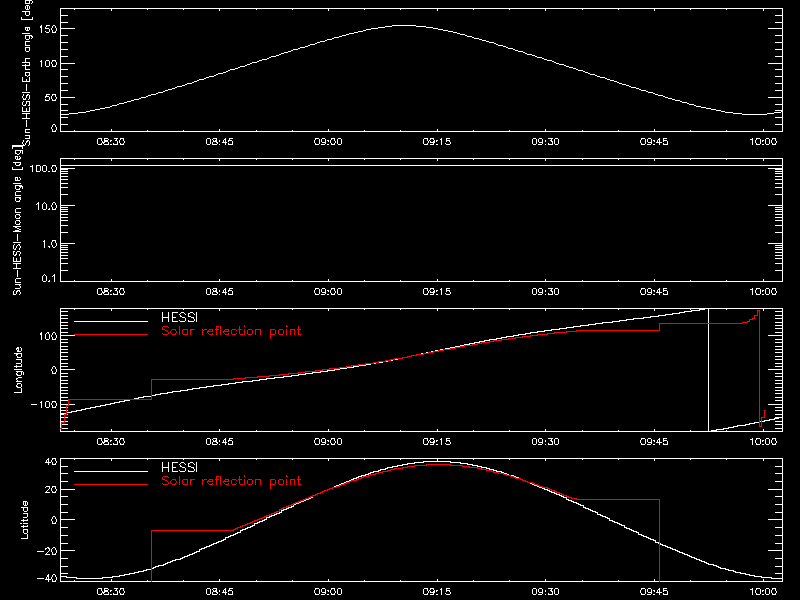Click the Sun-HESSI-Moon angle axis title
Screen dimensions: 800x600
(x=17, y=220)
